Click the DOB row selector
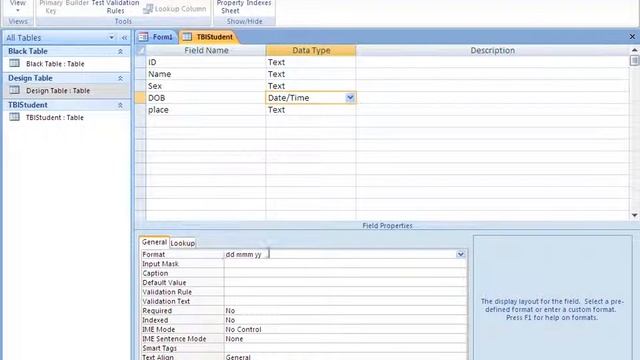This screenshot has height=360, width=640. point(140,98)
